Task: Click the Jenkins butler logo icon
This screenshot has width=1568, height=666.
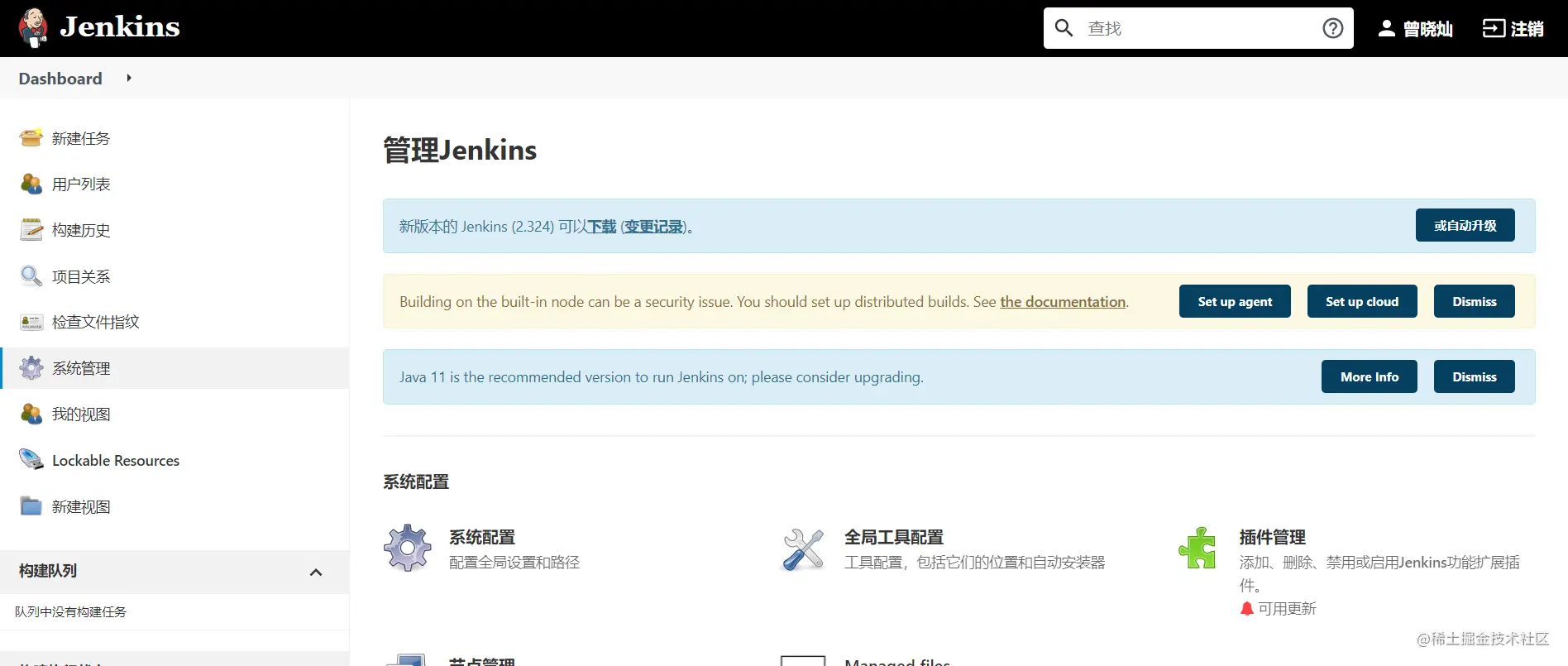Action: 33,28
